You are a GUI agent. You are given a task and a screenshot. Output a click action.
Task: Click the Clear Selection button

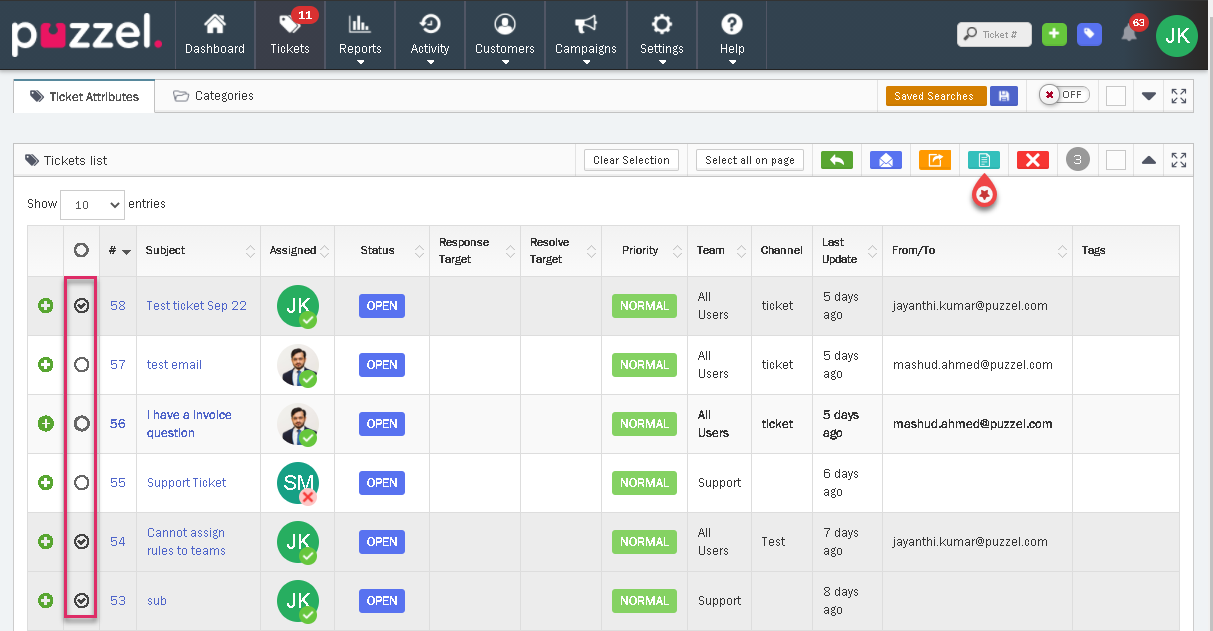(x=631, y=160)
